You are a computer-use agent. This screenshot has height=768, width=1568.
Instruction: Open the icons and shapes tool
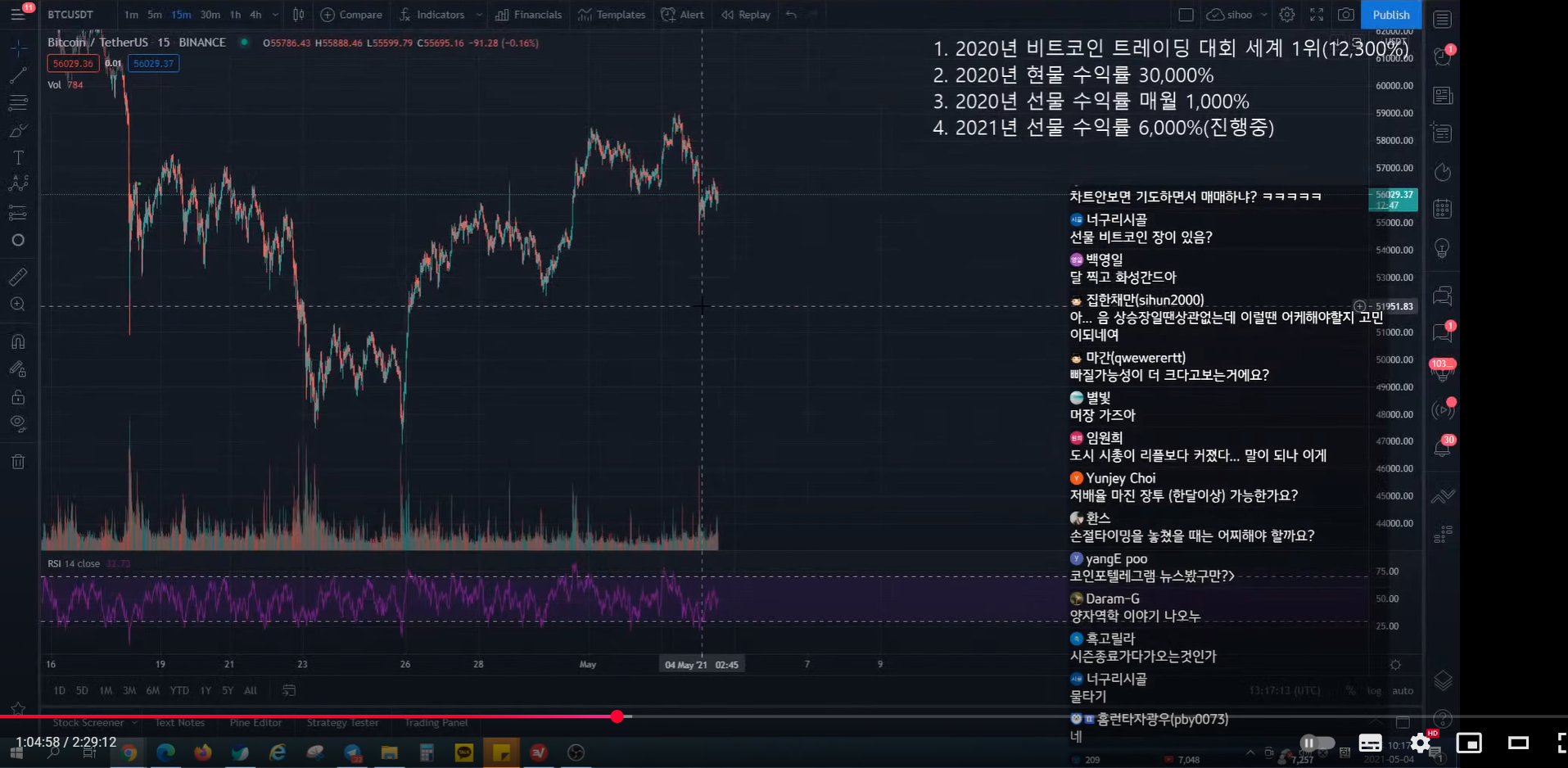coord(18,240)
